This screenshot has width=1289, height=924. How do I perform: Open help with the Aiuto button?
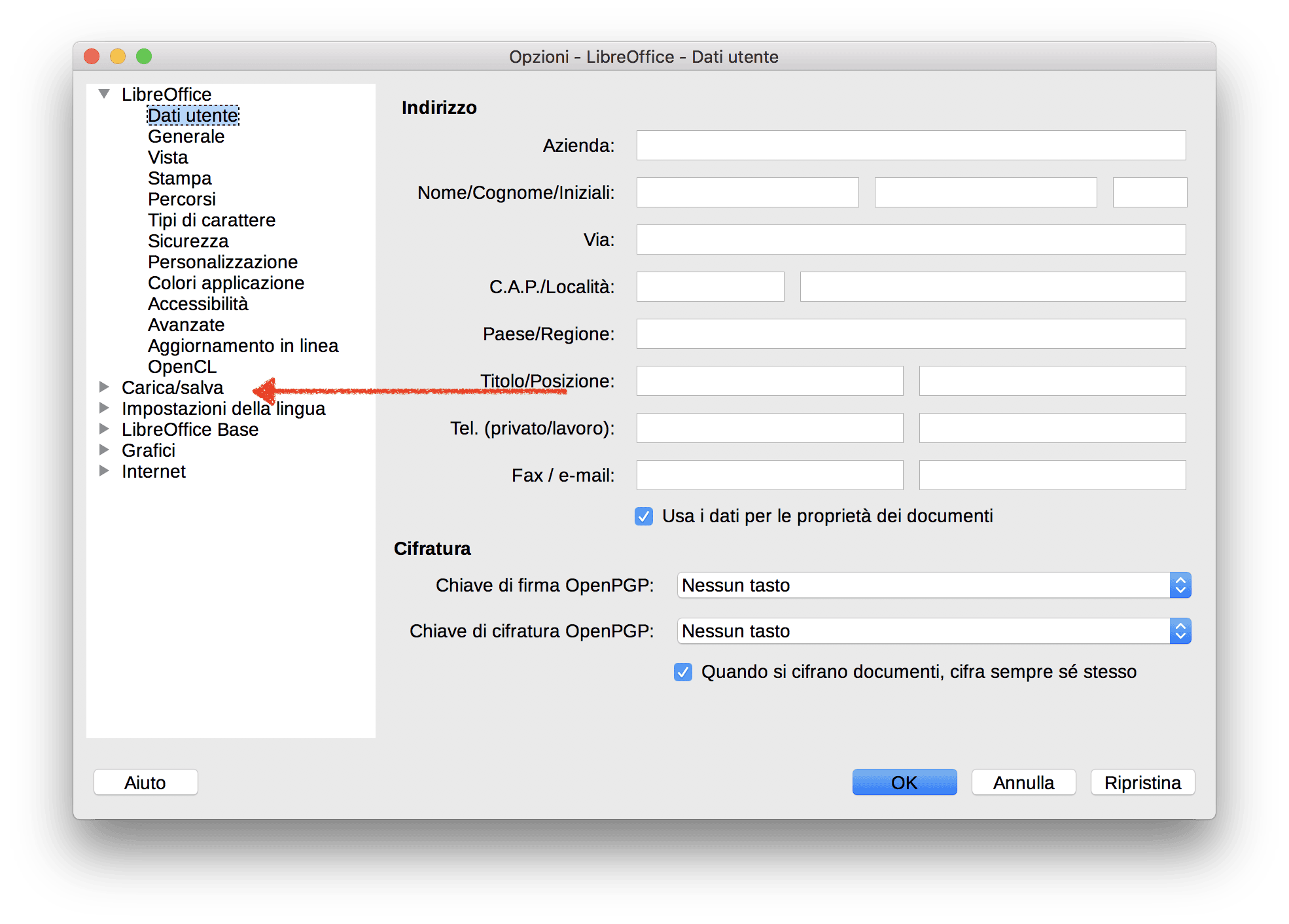coord(145,782)
